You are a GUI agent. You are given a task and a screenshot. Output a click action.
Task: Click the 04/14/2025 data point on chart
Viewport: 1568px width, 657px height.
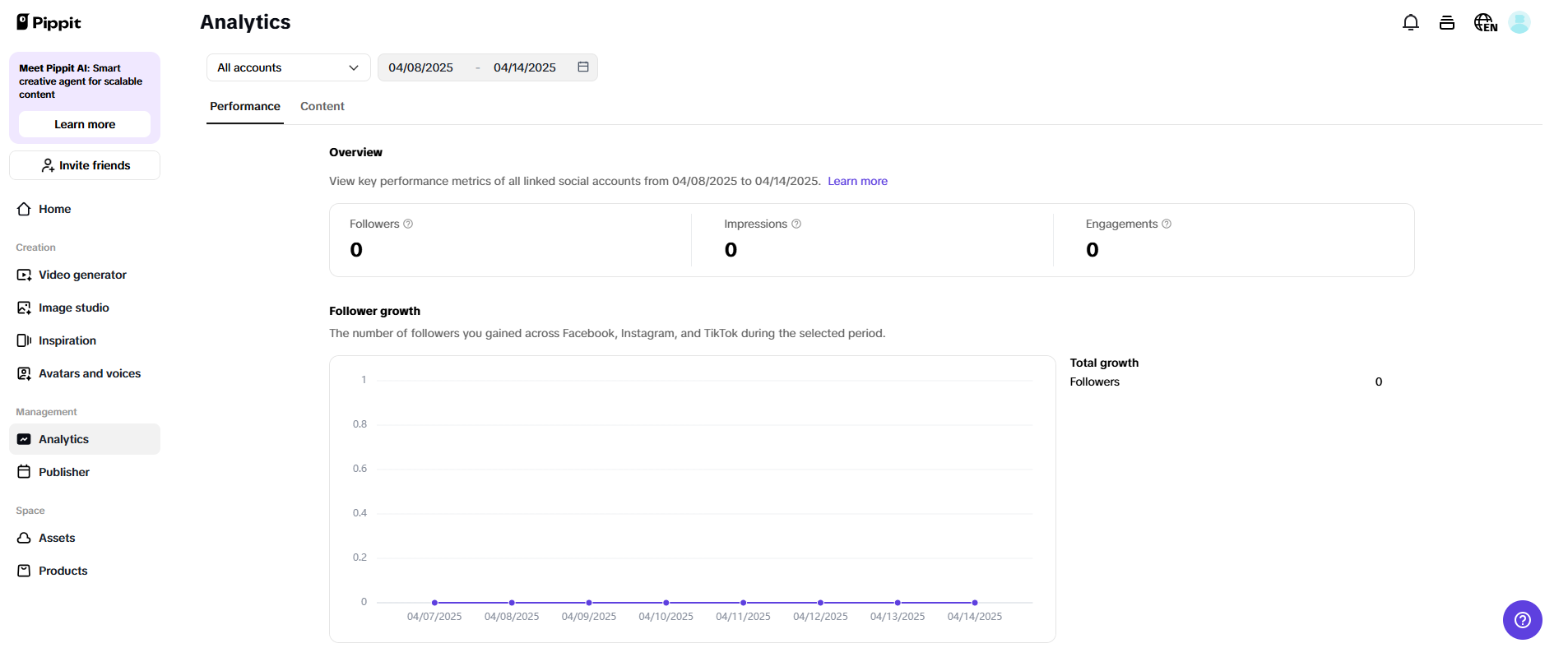pyautogui.click(x=975, y=603)
